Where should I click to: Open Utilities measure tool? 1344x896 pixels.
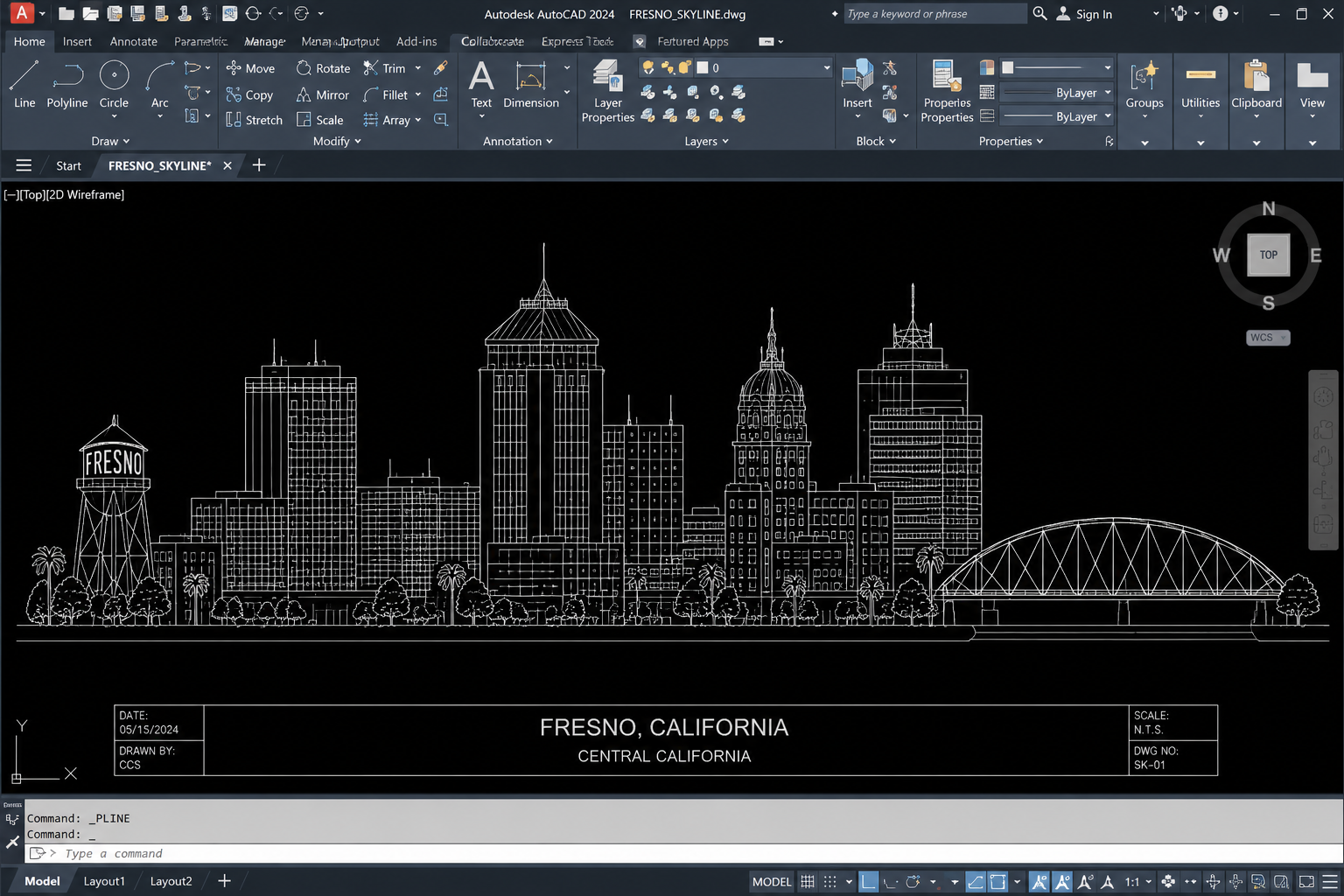1200,85
